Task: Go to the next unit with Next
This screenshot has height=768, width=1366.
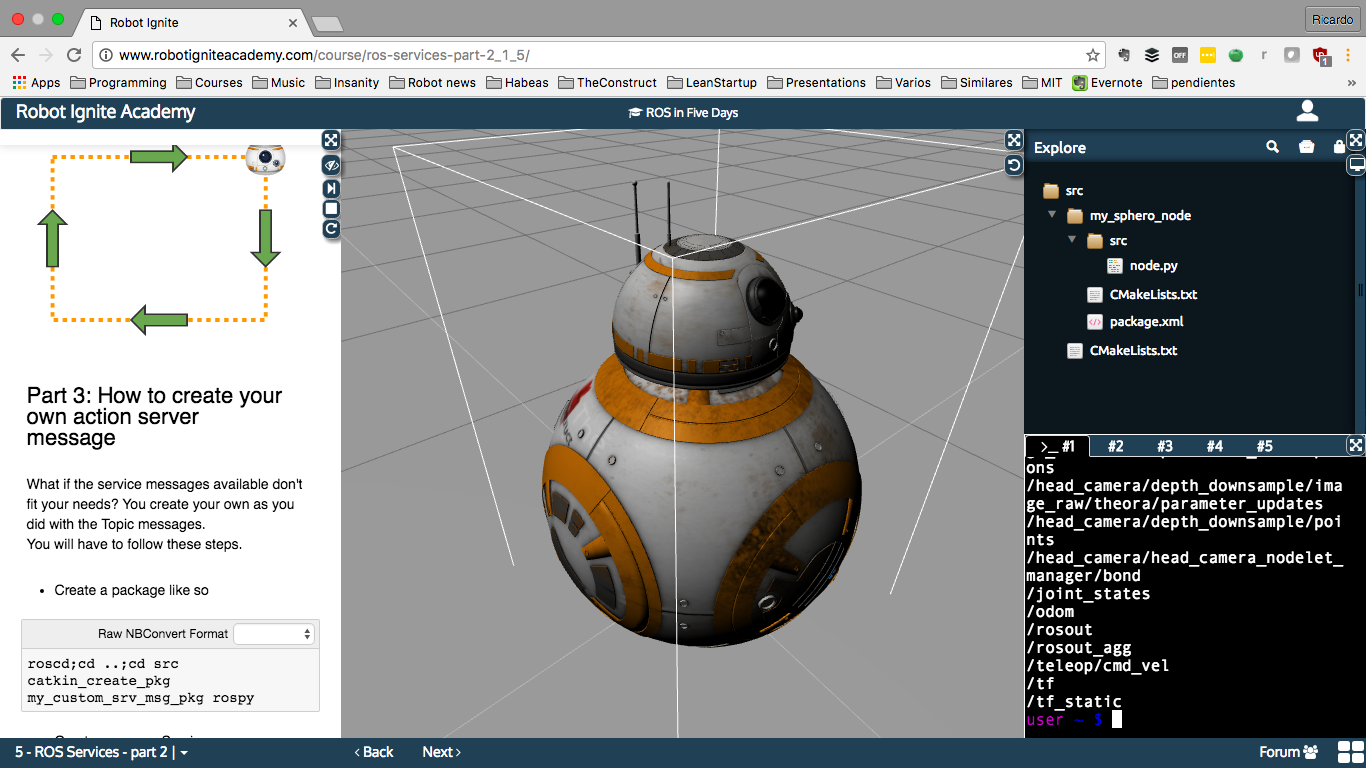Action: pyautogui.click(x=441, y=752)
